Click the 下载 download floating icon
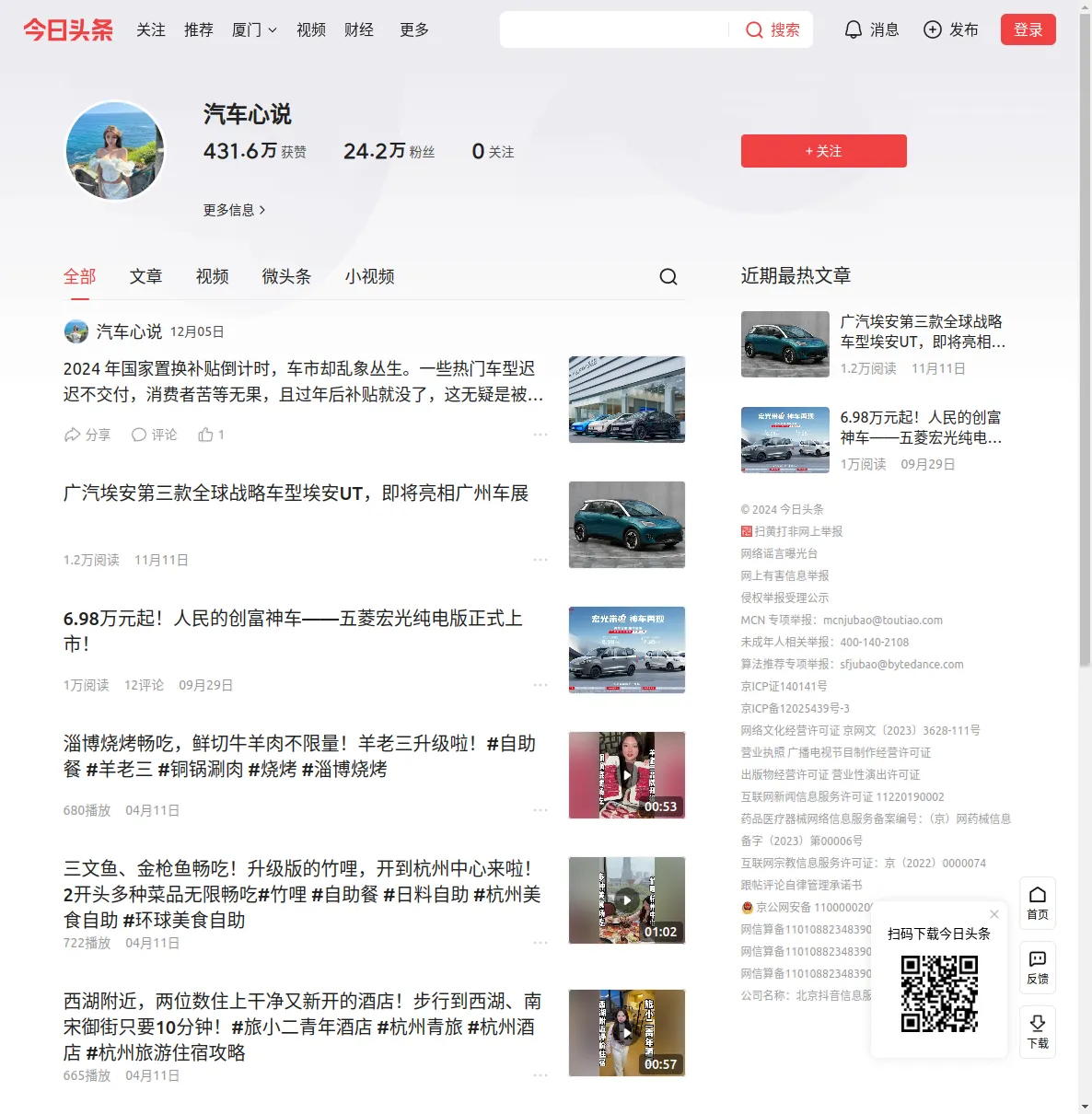 (1038, 1032)
